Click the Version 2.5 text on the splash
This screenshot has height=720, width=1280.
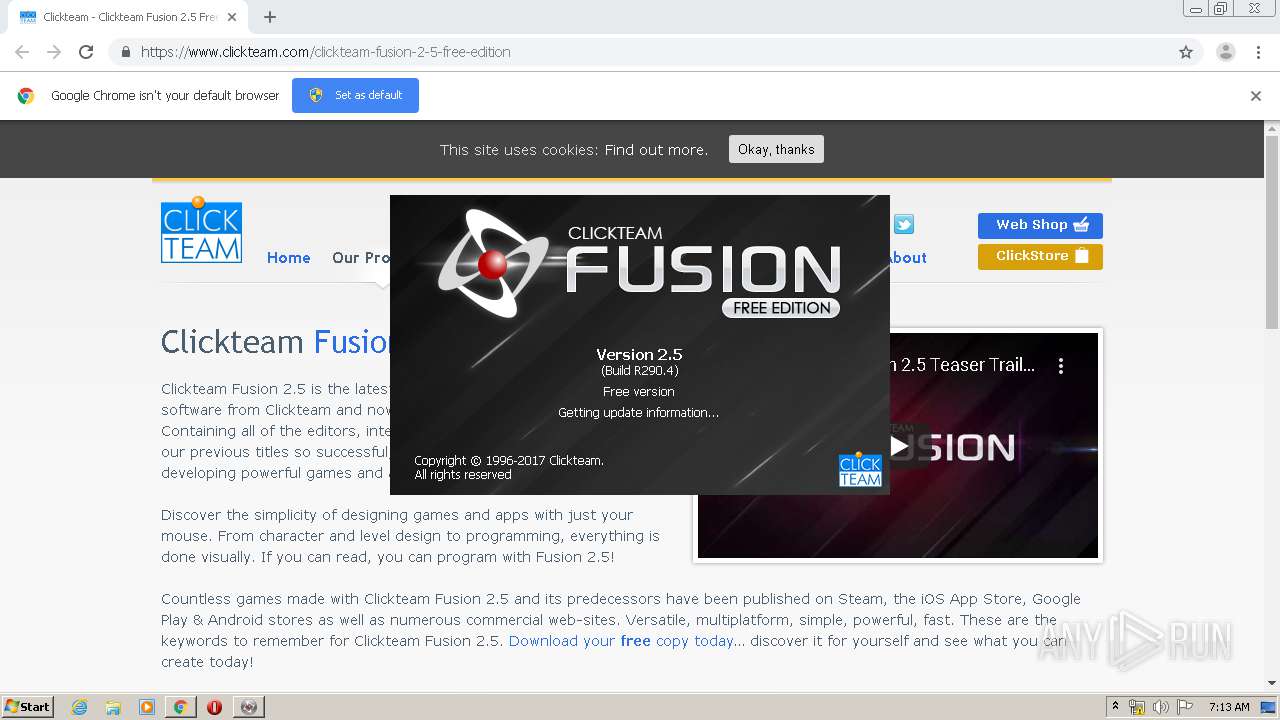[639, 355]
